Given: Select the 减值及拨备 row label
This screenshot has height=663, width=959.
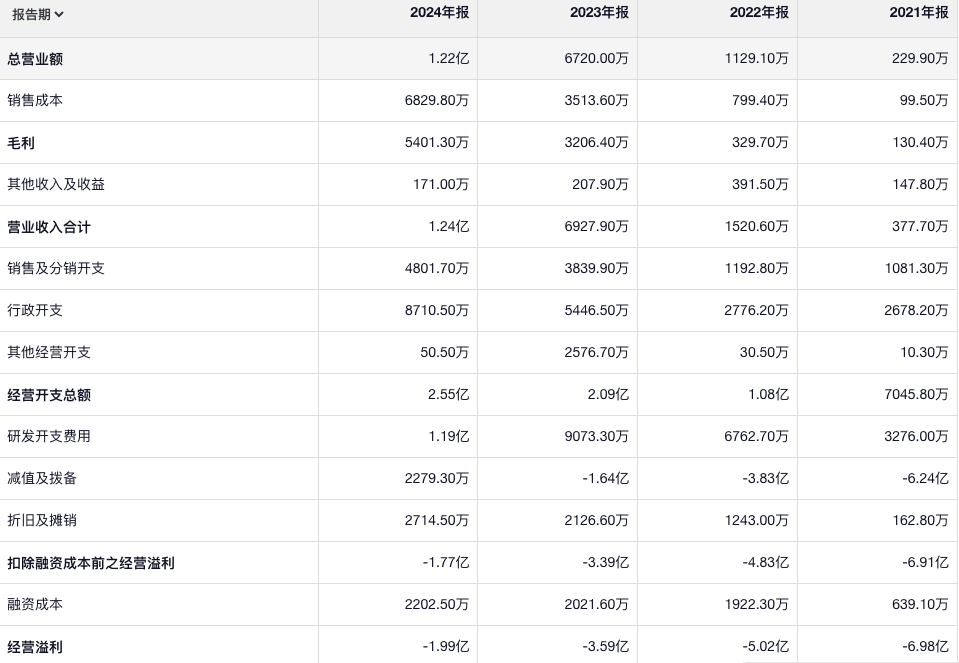Looking at the screenshot, I should [x=42, y=479].
